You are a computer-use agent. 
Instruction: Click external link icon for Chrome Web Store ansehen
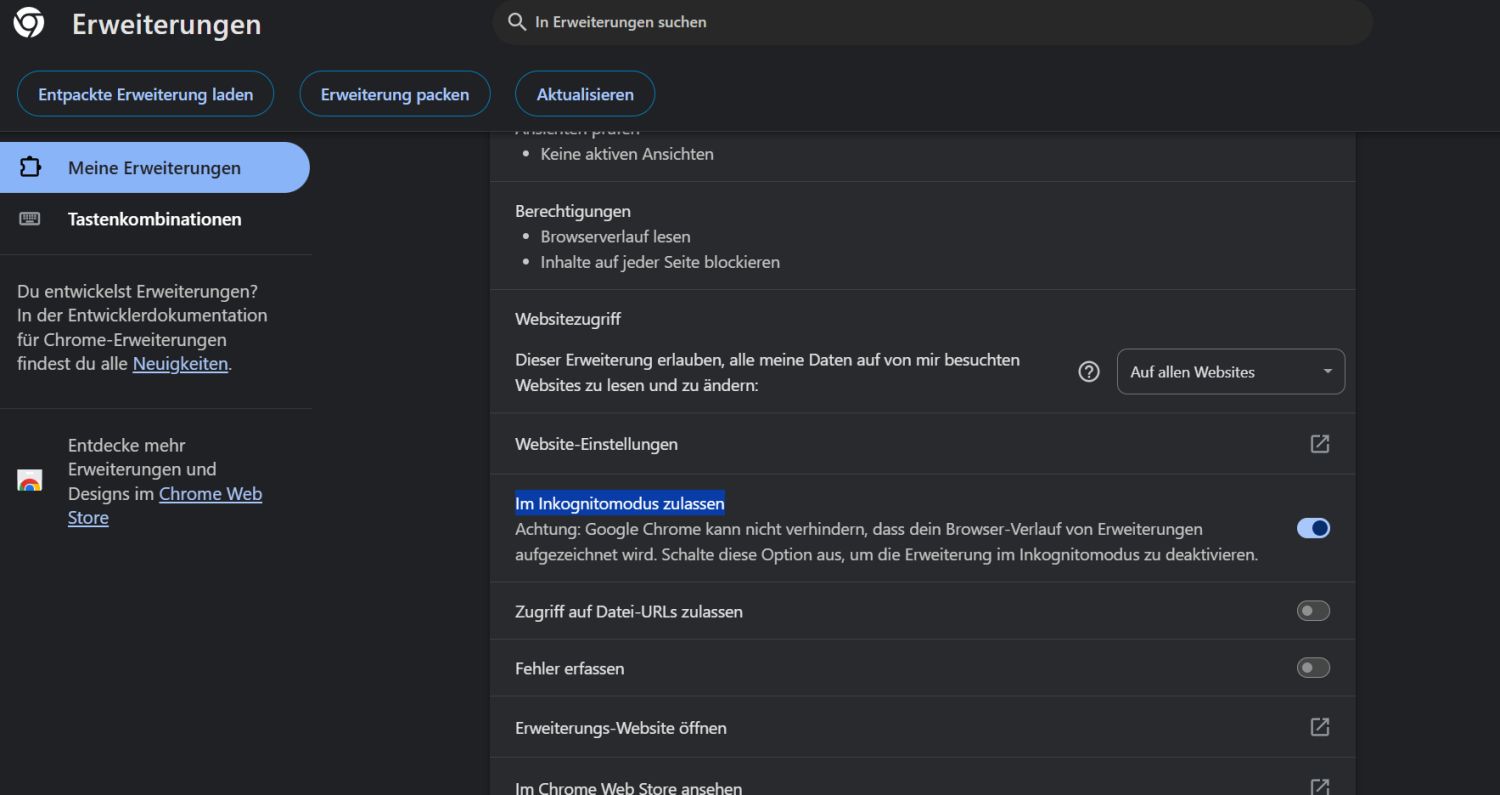pos(1320,787)
